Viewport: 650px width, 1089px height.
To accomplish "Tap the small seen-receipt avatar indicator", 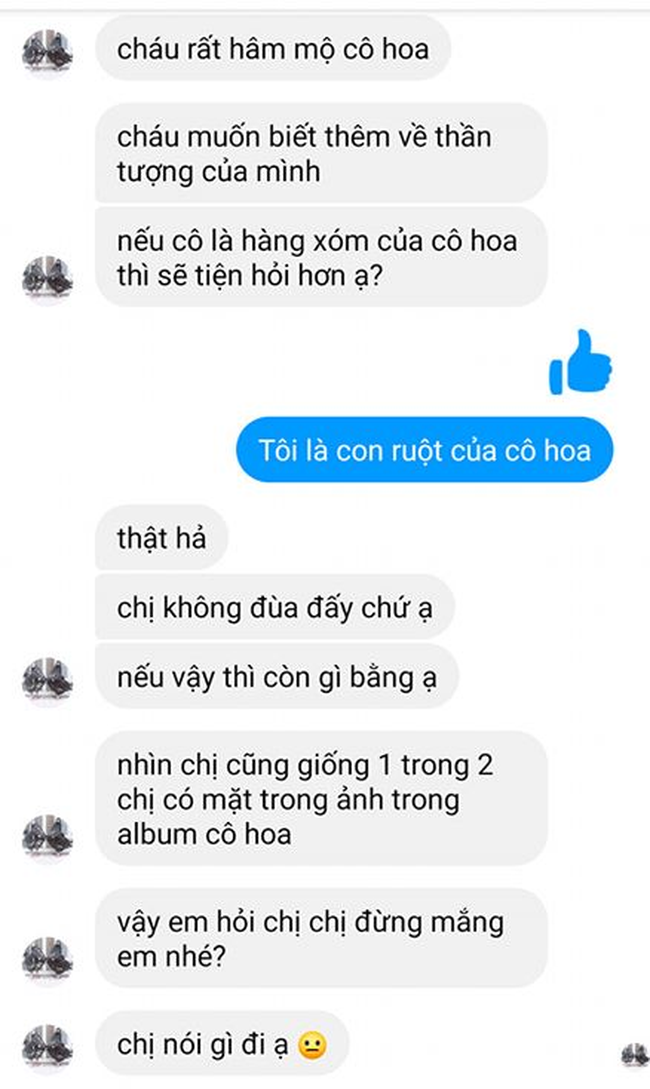I will click(x=635, y=1055).
